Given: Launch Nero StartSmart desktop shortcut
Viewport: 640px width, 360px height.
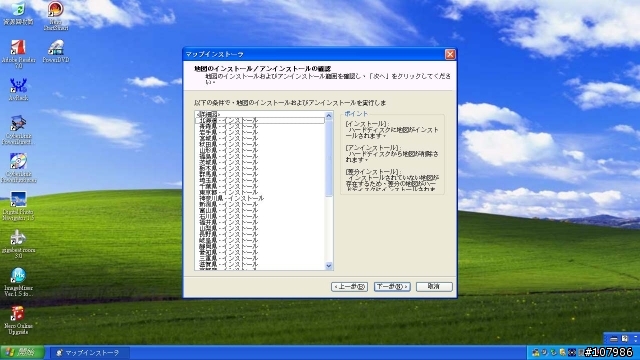Looking at the screenshot, I should [x=56, y=16].
